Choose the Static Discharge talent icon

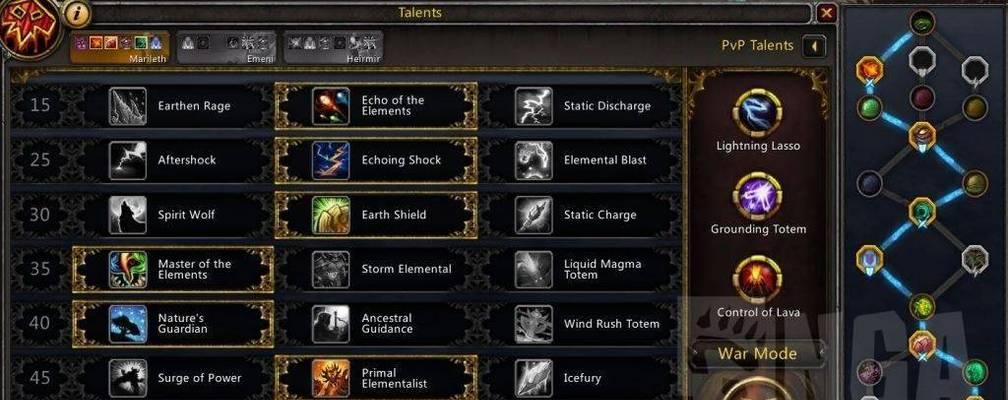coord(534,106)
